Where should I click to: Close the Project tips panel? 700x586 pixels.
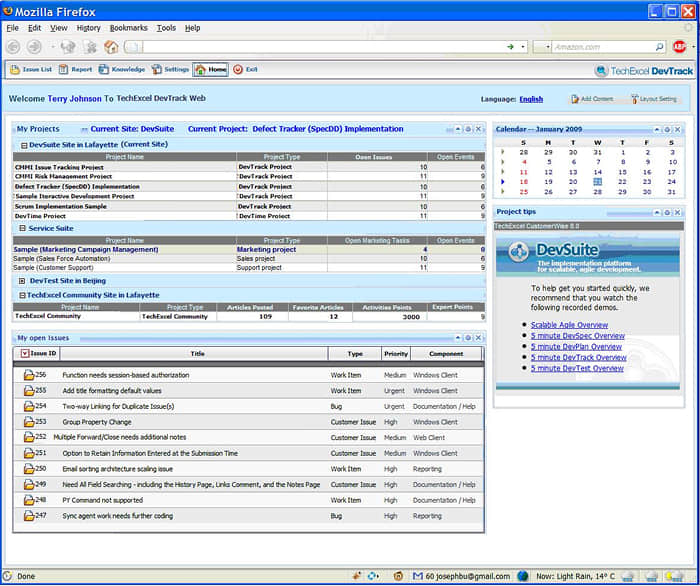pos(677,212)
